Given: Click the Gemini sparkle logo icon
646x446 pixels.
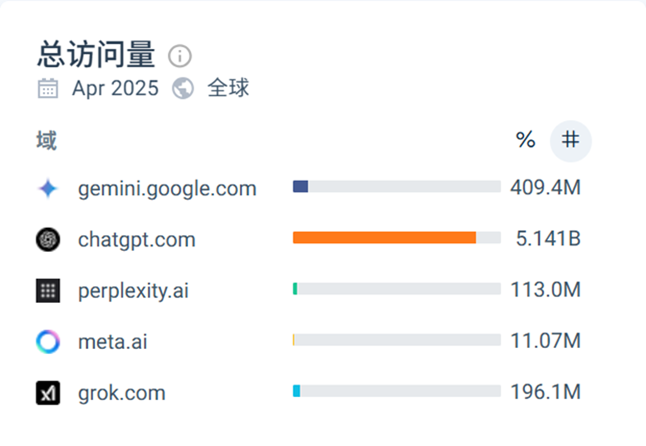Looking at the screenshot, I should coord(48,188).
